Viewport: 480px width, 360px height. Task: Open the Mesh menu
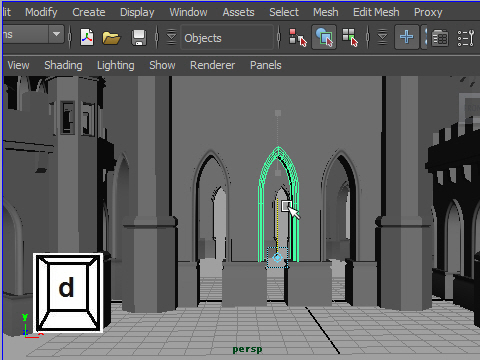click(325, 12)
